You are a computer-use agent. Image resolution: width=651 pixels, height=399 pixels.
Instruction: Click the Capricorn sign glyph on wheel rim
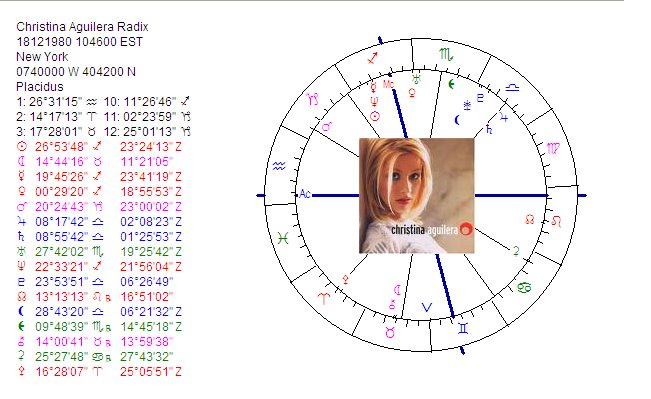tap(313, 99)
